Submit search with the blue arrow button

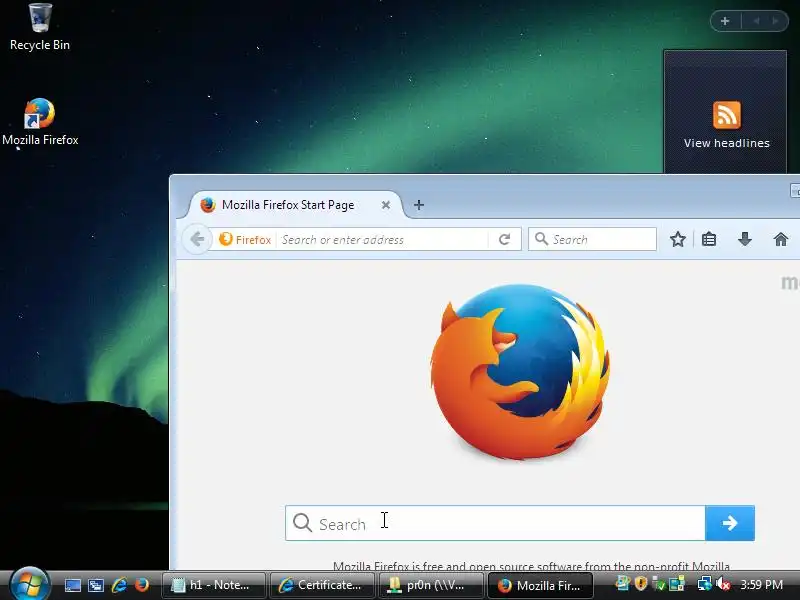tap(730, 523)
